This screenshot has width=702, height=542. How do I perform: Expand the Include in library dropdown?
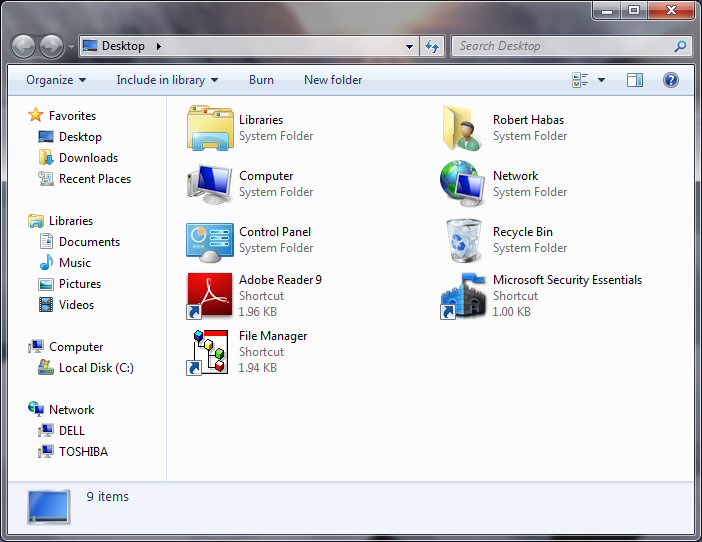pos(167,80)
